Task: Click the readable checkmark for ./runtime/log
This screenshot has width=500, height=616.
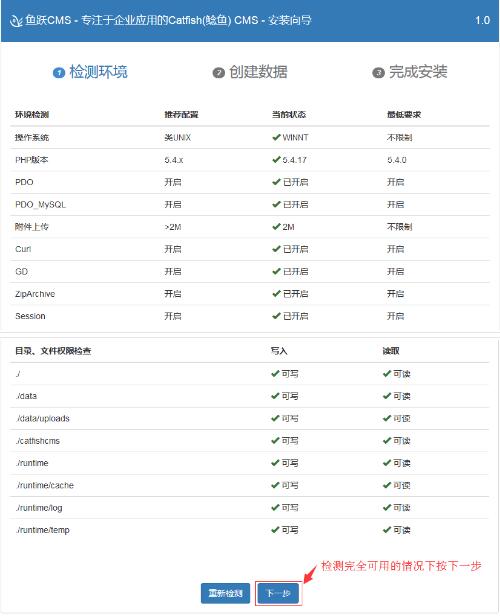Action: point(387,508)
